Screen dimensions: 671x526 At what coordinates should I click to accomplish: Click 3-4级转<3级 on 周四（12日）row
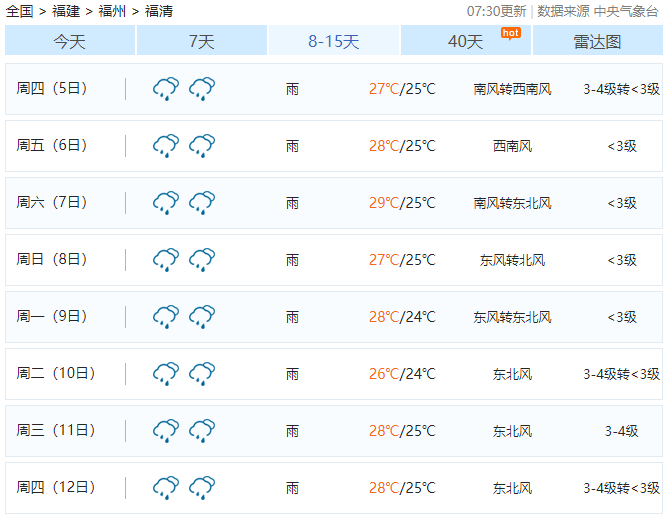[x=621, y=487]
